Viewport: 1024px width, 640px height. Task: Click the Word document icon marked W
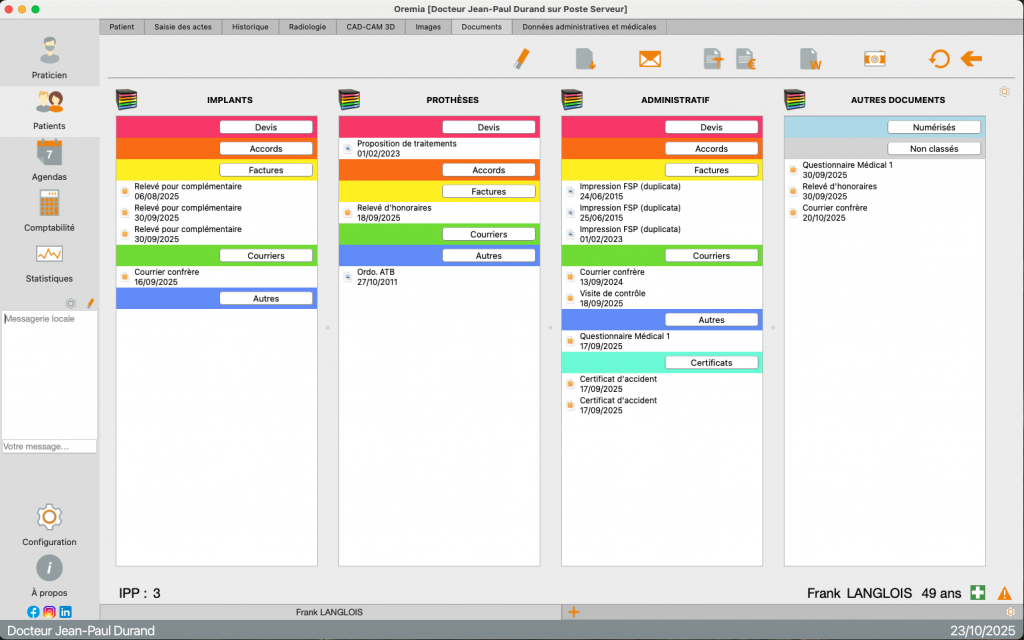click(x=810, y=59)
